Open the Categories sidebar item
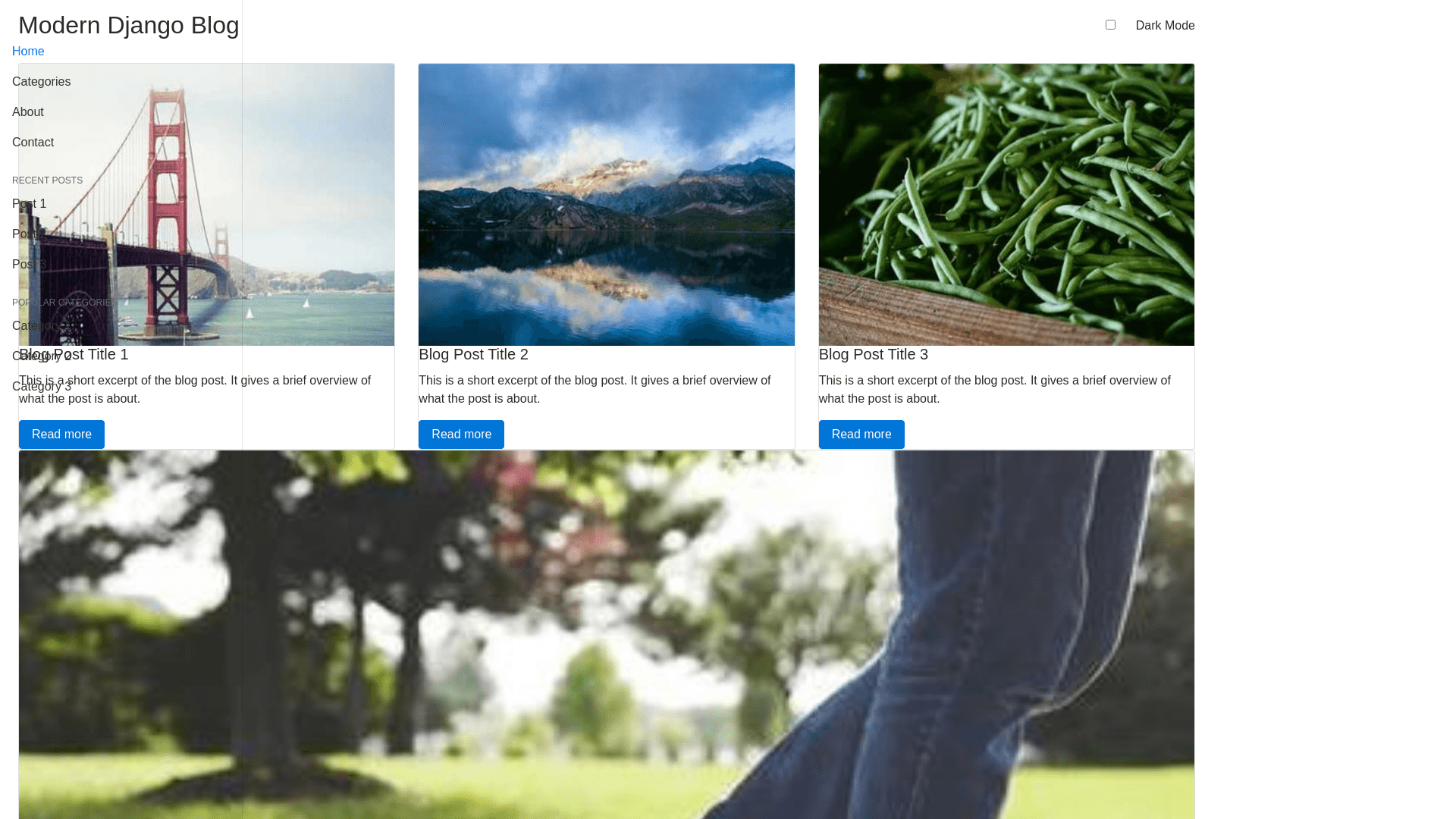The image size is (1456, 819). tap(41, 82)
